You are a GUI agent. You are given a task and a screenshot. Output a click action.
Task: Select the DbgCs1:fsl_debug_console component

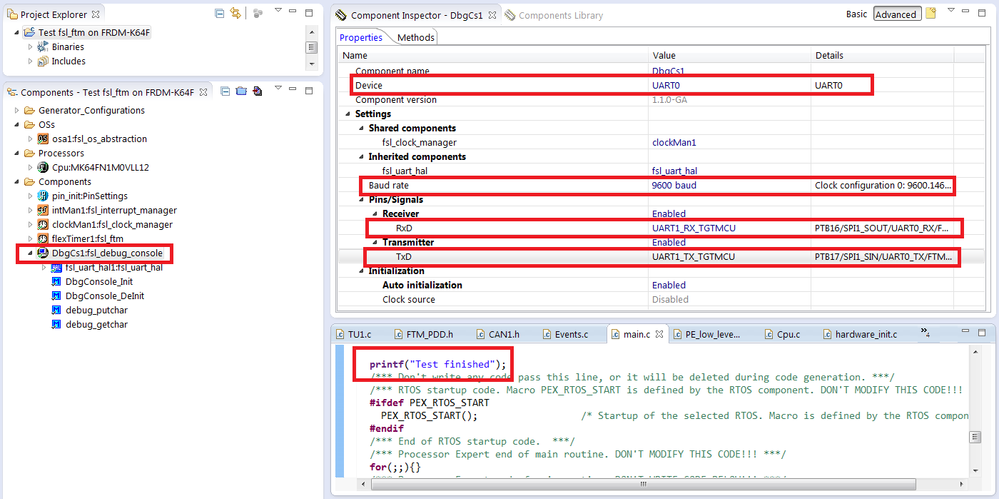pyautogui.click(x=107, y=253)
